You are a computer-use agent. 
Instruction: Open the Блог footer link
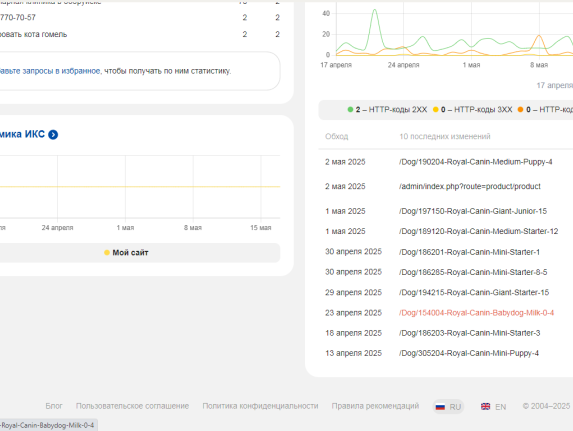coord(54,406)
